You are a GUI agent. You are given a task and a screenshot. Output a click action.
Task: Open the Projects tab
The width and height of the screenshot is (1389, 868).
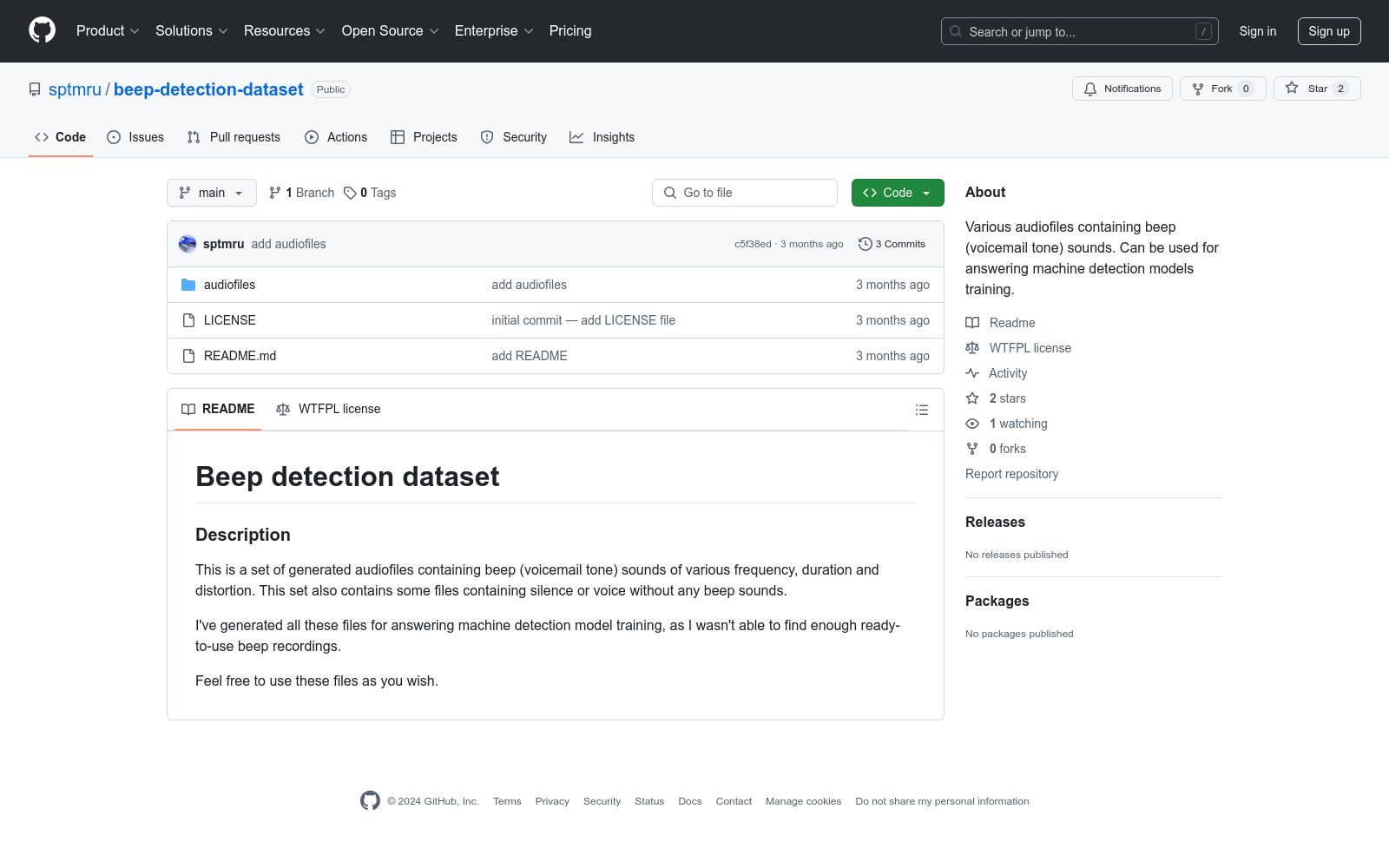point(424,137)
